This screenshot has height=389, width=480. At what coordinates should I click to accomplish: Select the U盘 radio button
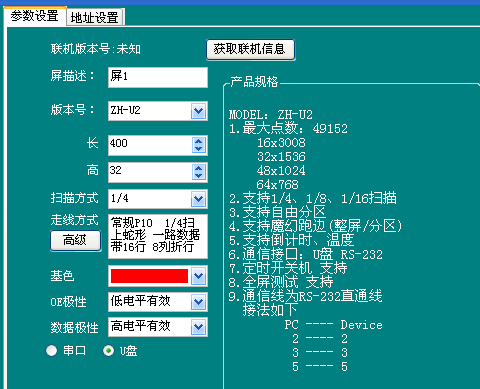tap(109, 351)
